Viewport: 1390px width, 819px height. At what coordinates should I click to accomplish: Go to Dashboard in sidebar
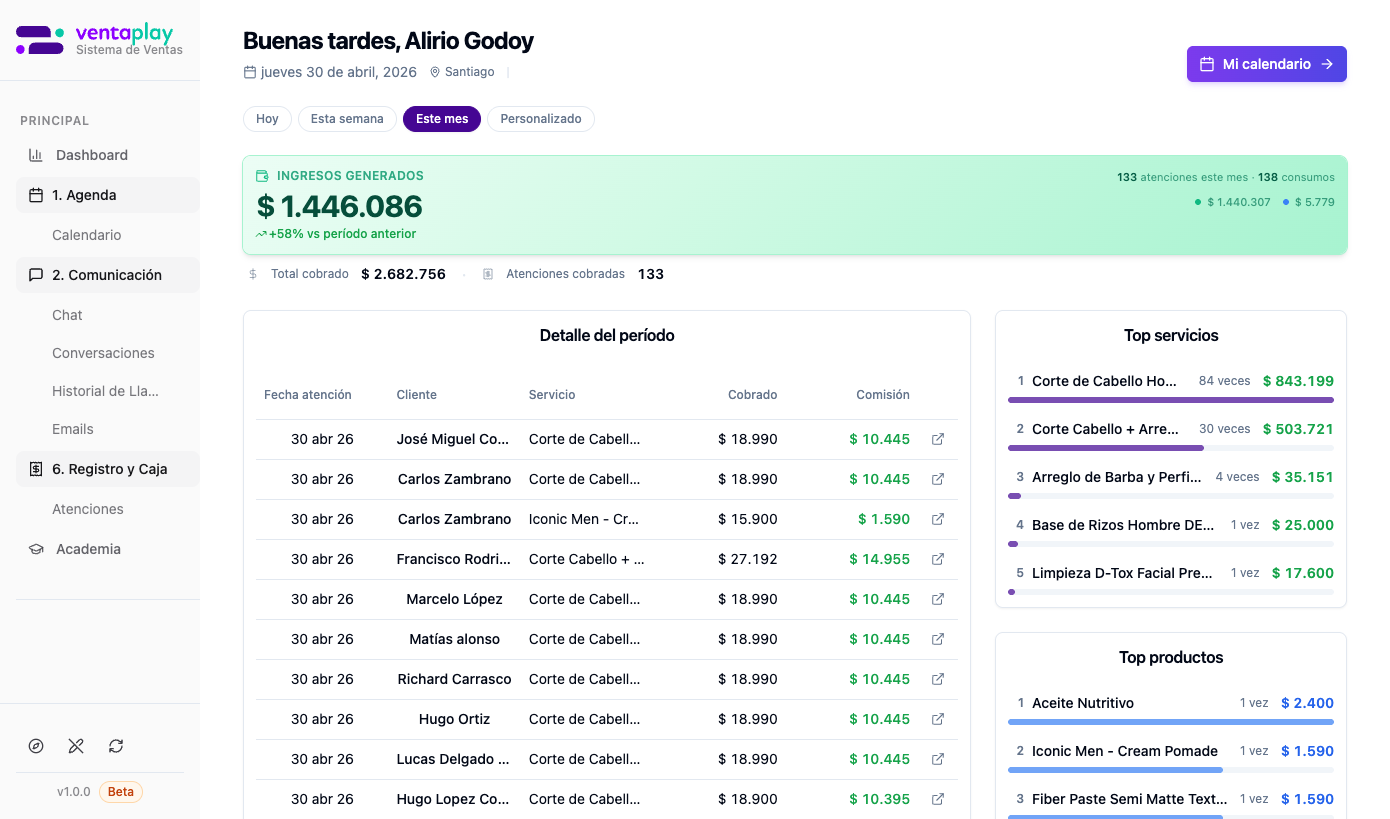(x=108, y=155)
